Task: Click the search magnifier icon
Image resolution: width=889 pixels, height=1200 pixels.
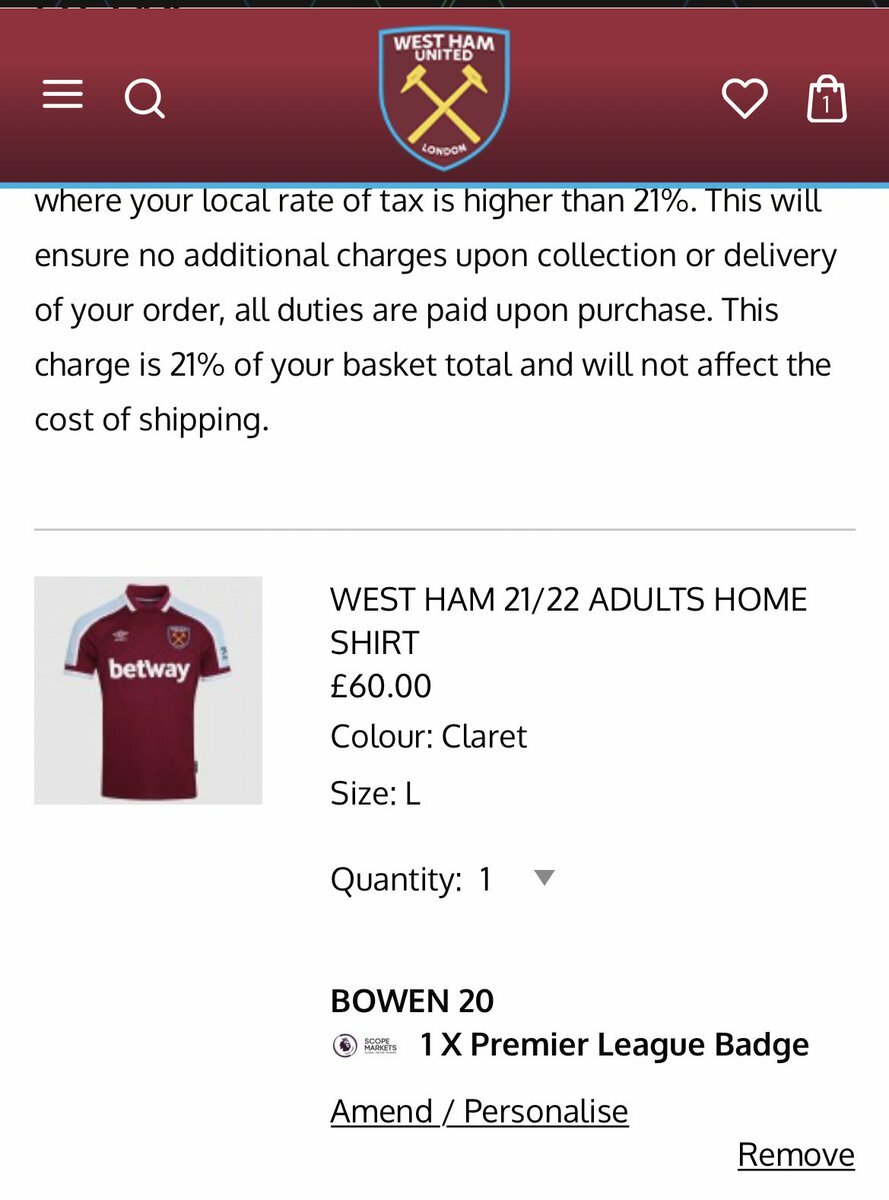Action: [x=144, y=98]
